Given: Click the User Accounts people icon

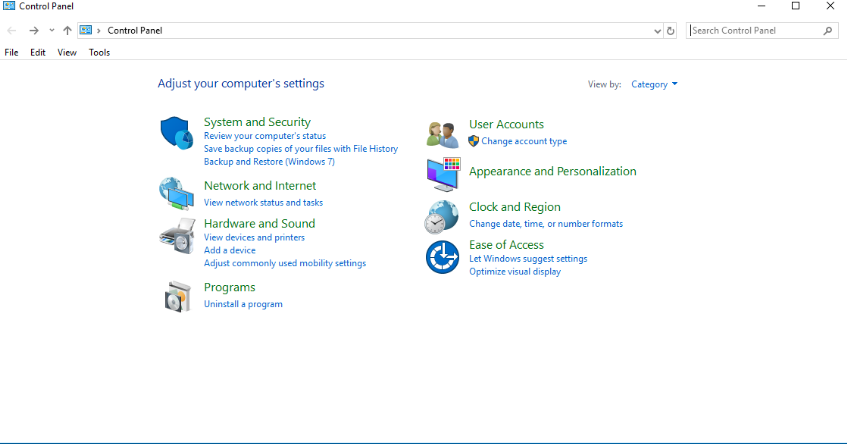Looking at the screenshot, I should click(x=441, y=134).
